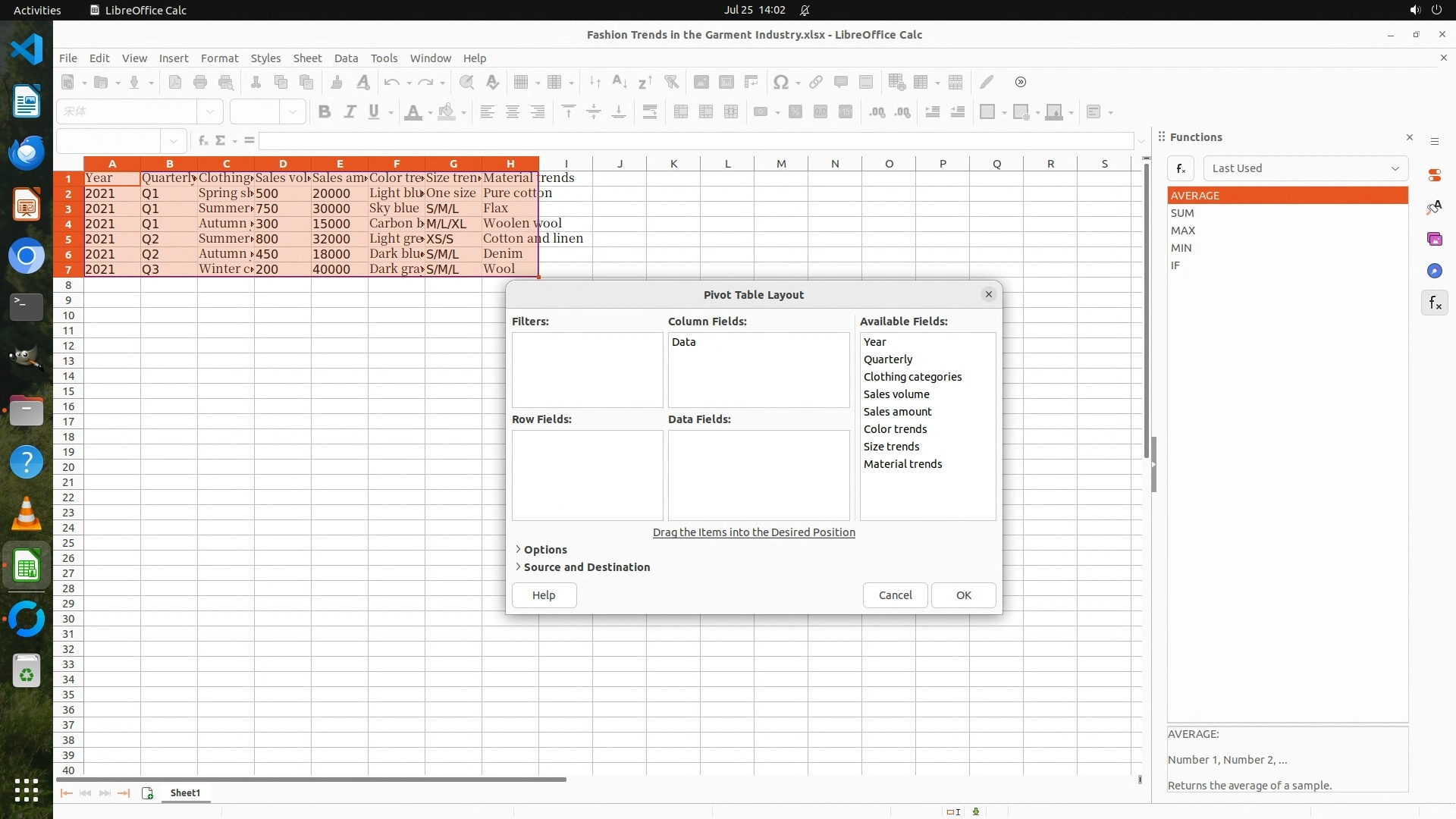The width and height of the screenshot is (1456, 819).
Task: Open the Sheet menu
Action: pyautogui.click(x=307, y=58)
